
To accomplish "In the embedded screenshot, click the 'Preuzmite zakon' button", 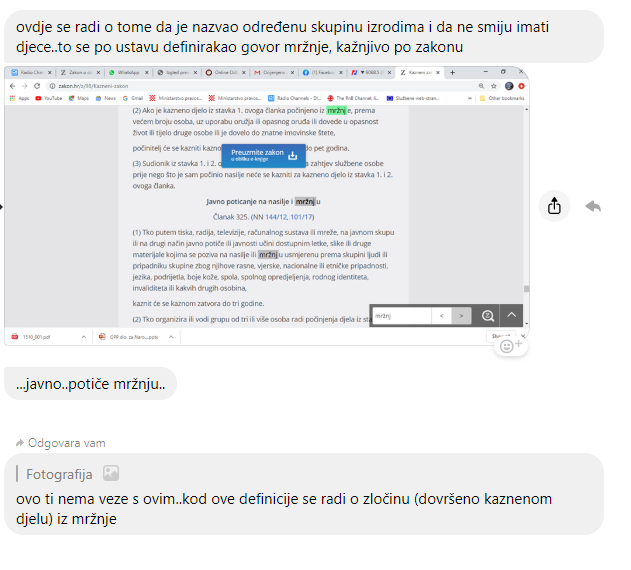I will [264, 155].
